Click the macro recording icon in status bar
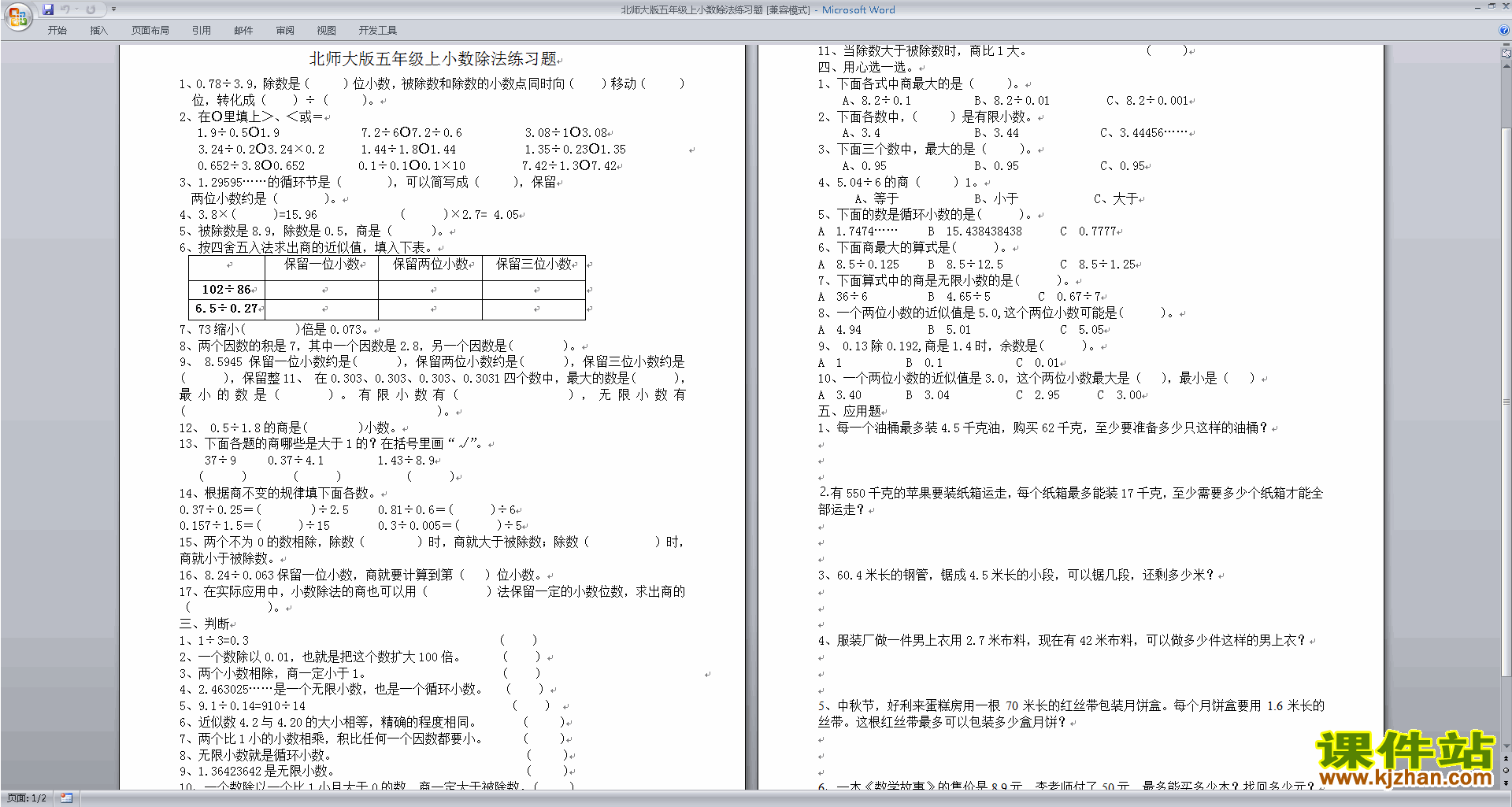The width and height of the screenshot is (1512, 807). pos(66,798)
